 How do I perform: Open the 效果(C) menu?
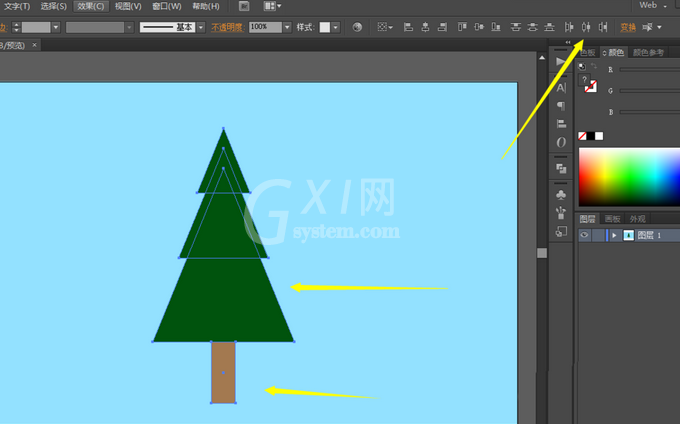[91, 7]
